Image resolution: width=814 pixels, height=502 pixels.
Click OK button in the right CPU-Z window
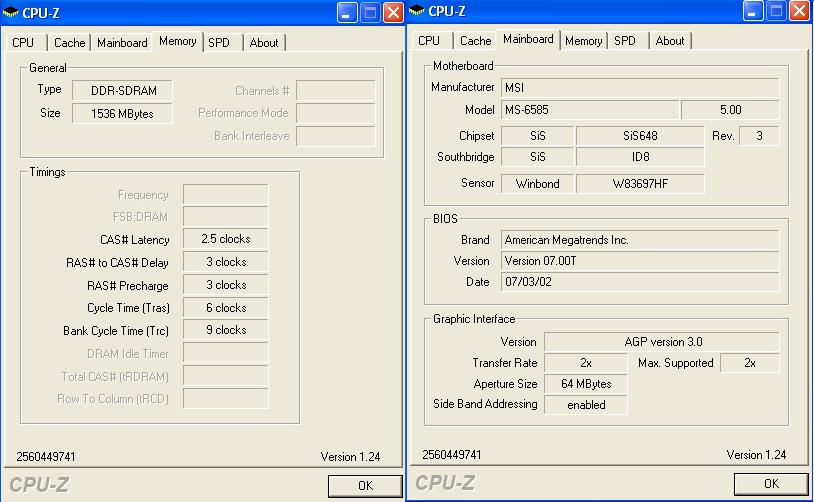tap(771, 483)
